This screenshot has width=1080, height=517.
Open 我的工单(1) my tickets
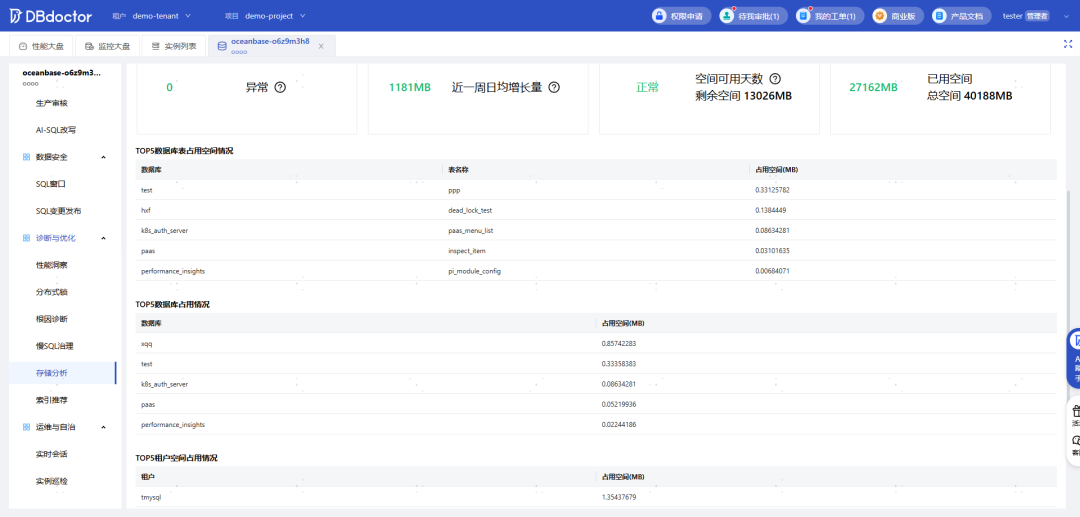coord(830,16)
